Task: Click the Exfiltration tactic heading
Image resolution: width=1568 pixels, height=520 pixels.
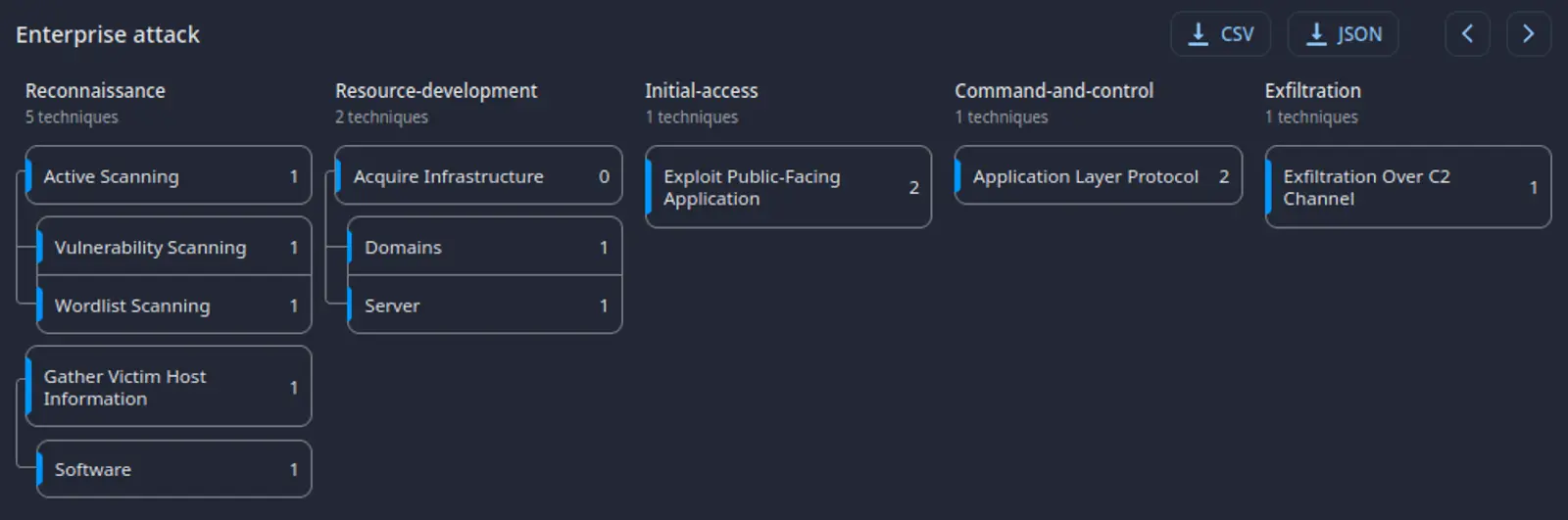Action: click(x=1312, y=91)
